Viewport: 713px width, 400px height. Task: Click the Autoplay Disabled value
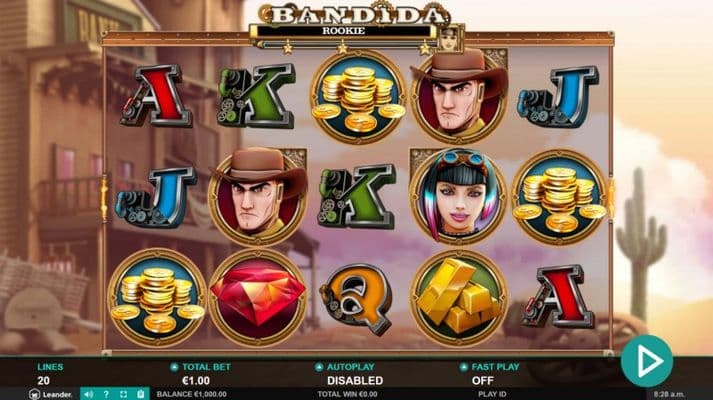[355, 380]
